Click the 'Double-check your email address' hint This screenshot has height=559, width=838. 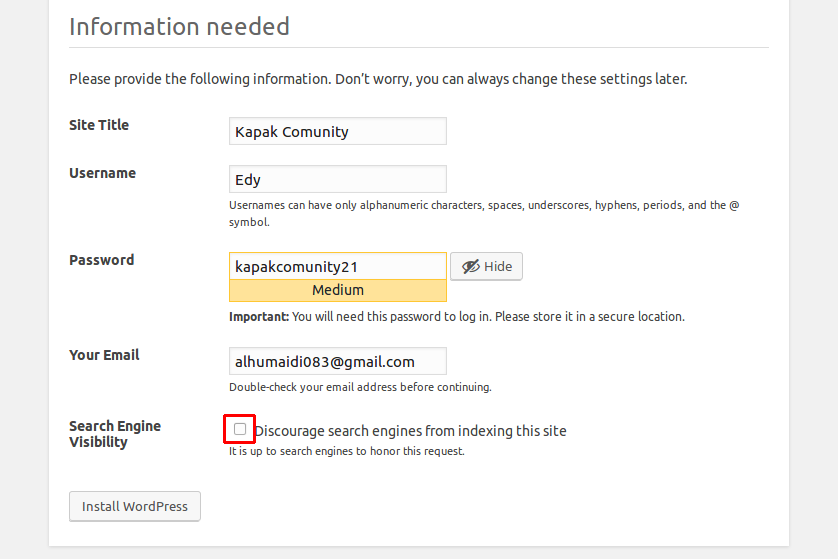click(360, 387)
